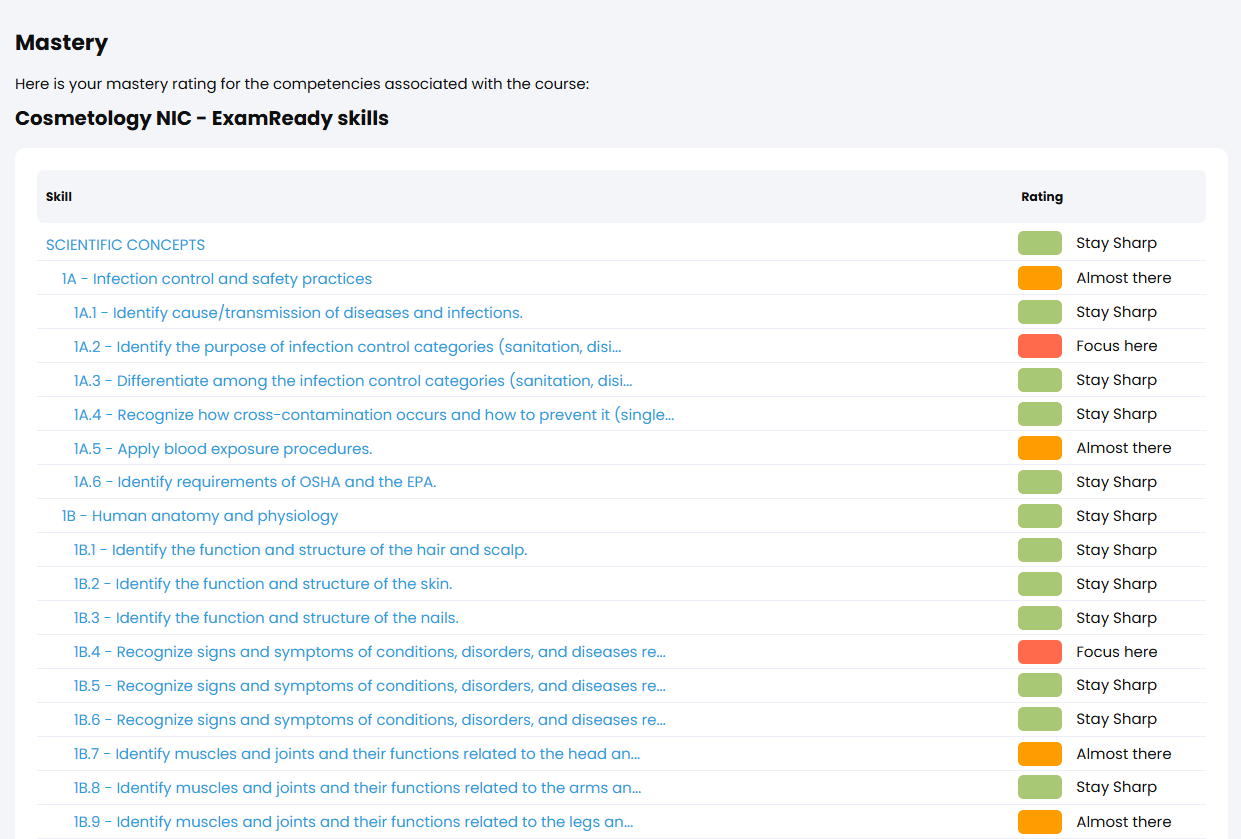Click "Stay Sharp" in the 1A.6 row
The image size is (1241, 839).
coord(1116,482)
